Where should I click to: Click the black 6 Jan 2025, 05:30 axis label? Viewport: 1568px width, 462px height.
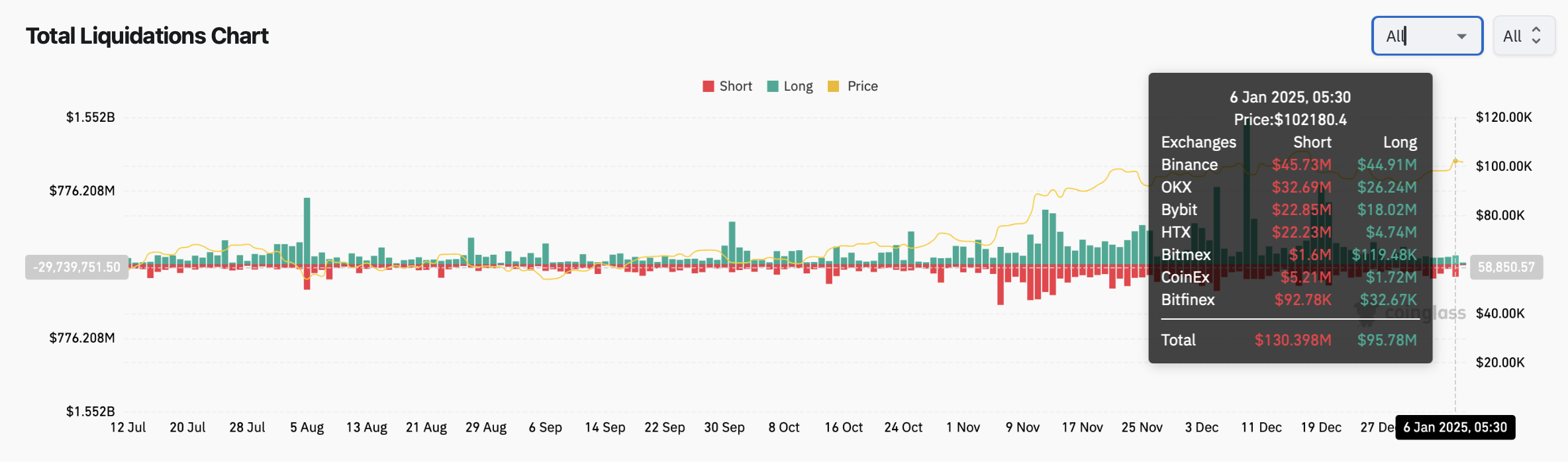coord(1455,428)
